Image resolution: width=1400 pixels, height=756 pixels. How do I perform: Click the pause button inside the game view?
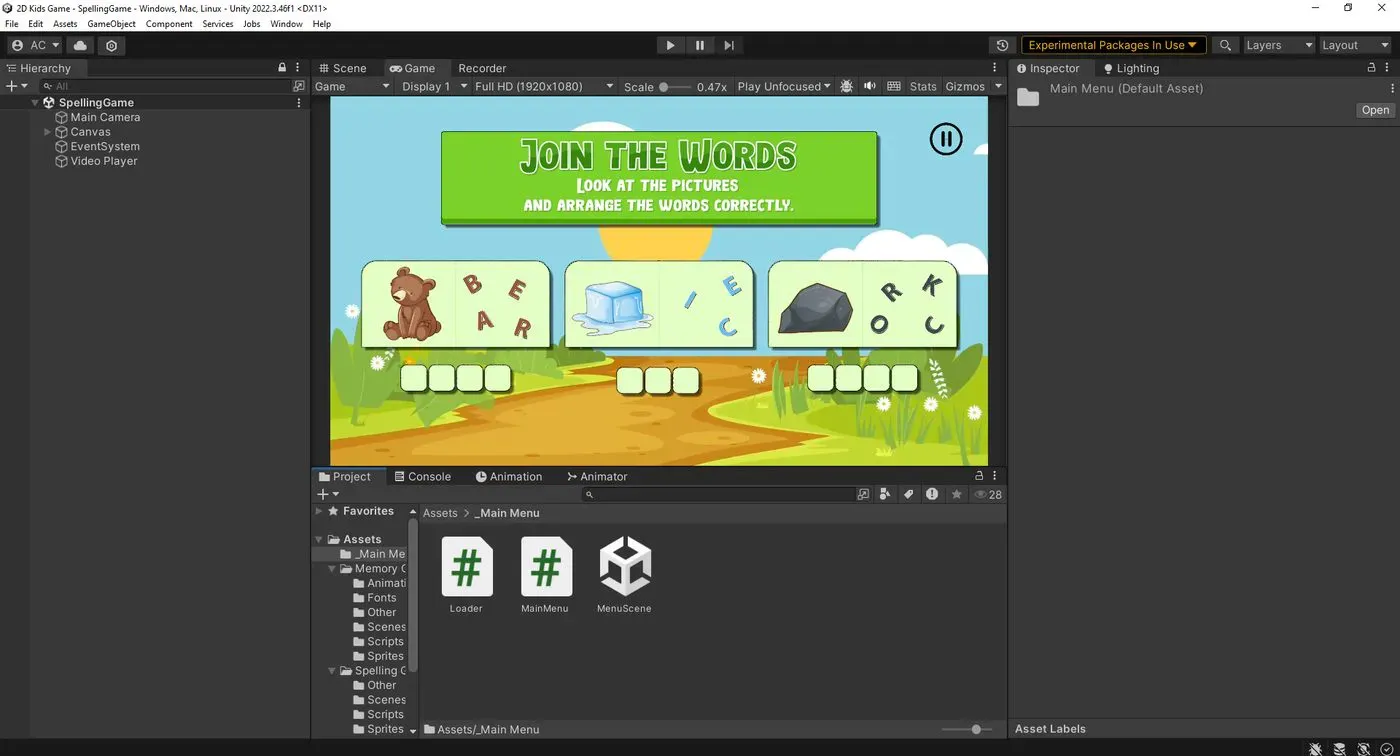tap(946, 139)
